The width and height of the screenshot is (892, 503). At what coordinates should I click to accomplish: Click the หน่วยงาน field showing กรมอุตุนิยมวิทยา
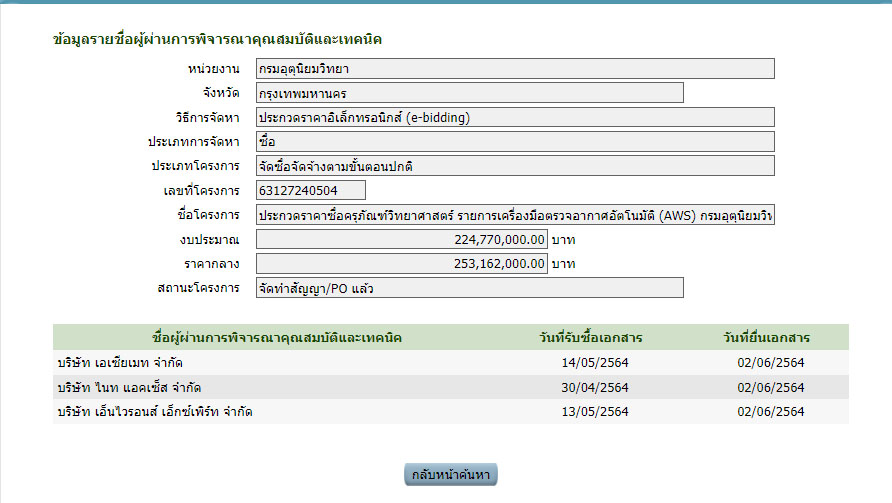click(514, 69)
